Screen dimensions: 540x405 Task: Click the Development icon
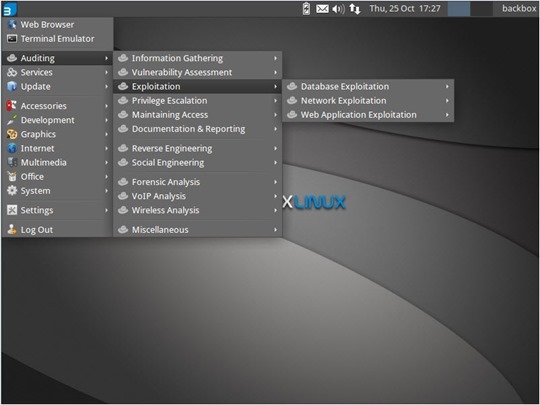[x=12, y=120]
